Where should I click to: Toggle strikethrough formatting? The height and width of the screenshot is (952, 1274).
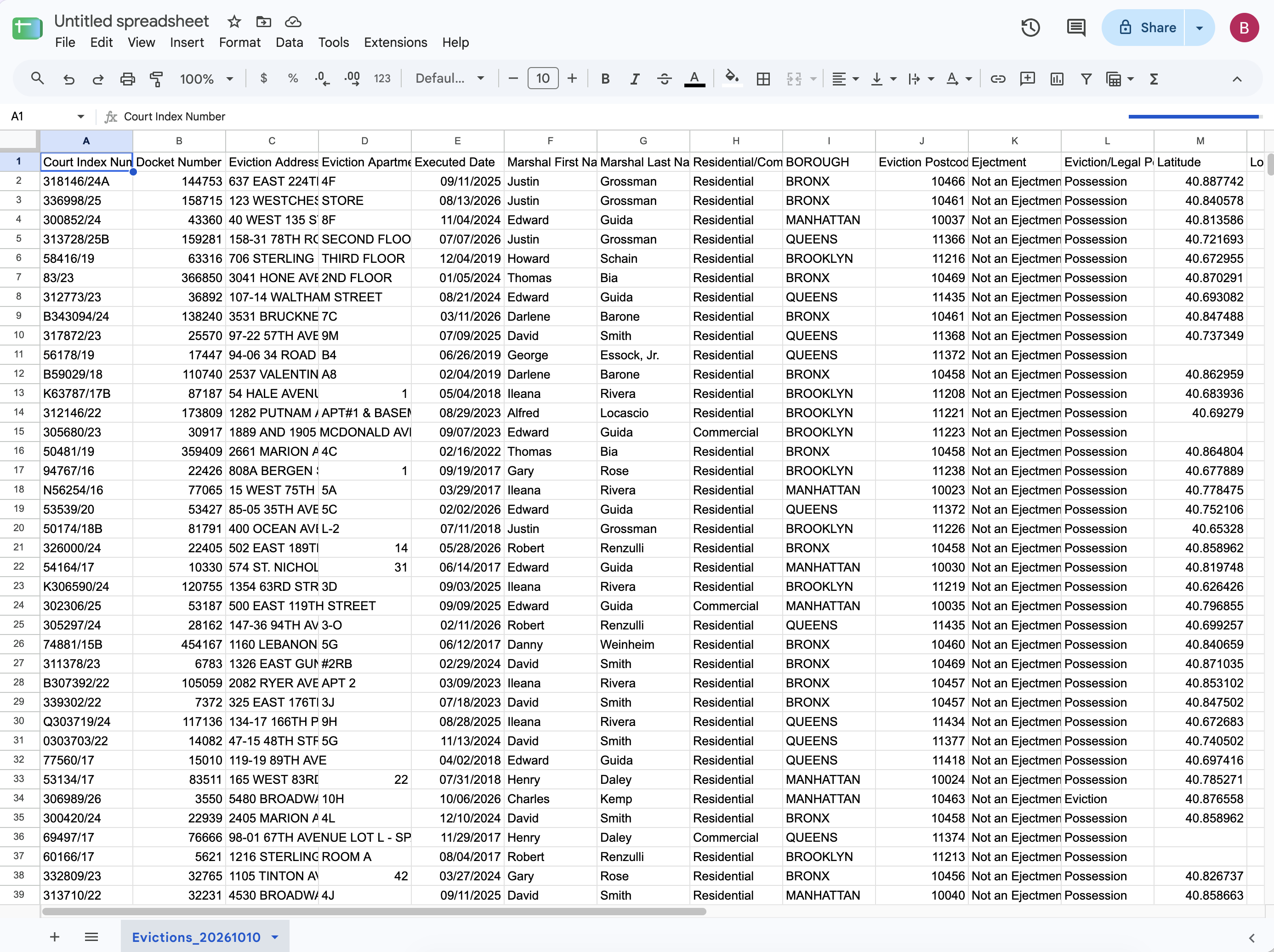[664, 78]
